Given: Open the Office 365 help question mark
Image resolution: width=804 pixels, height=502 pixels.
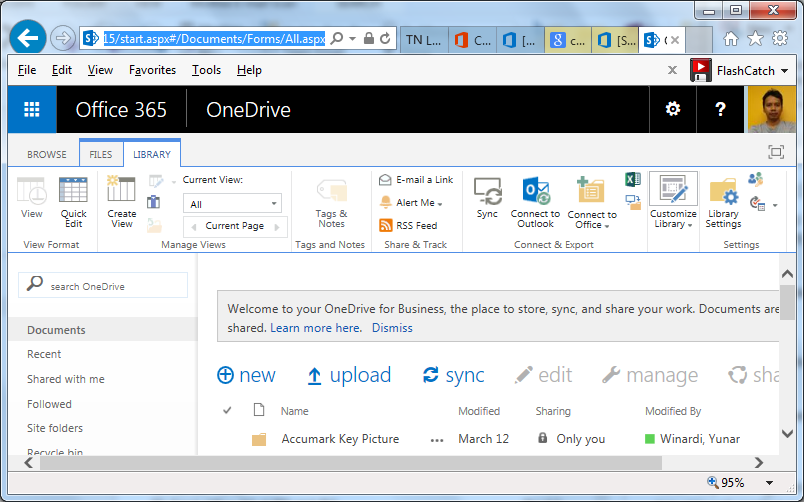Looking at the screenshot, I should coord(720,109).
